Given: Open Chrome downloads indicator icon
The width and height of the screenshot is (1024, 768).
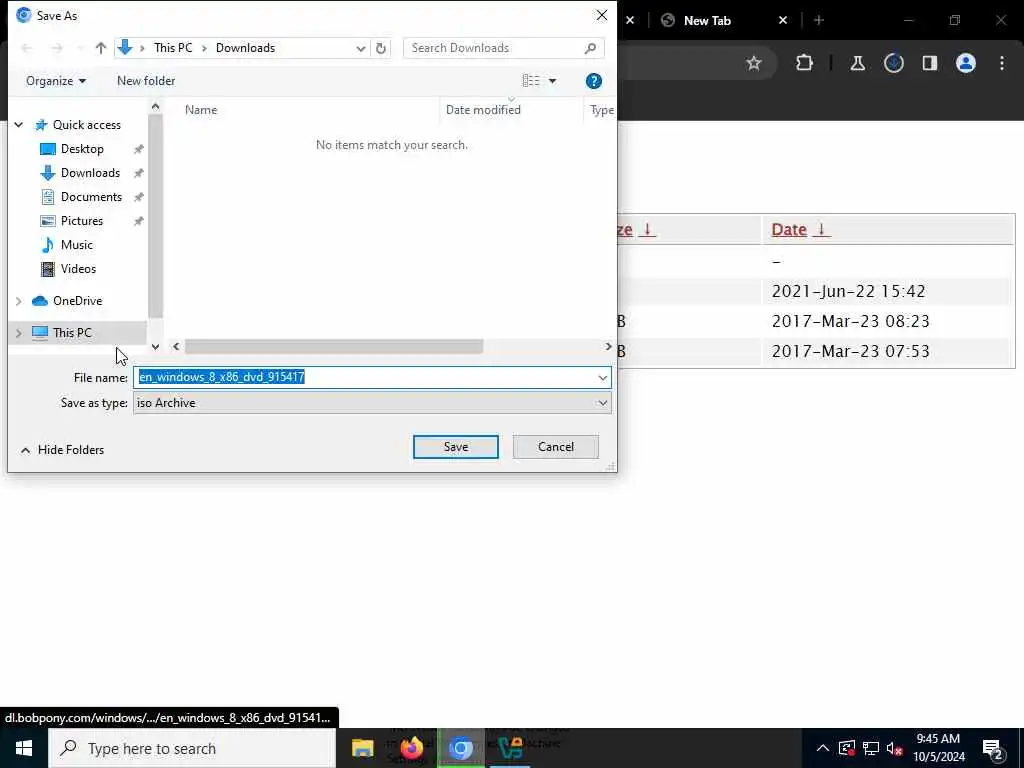Looking at the screenshot, I should pos(893,63).
